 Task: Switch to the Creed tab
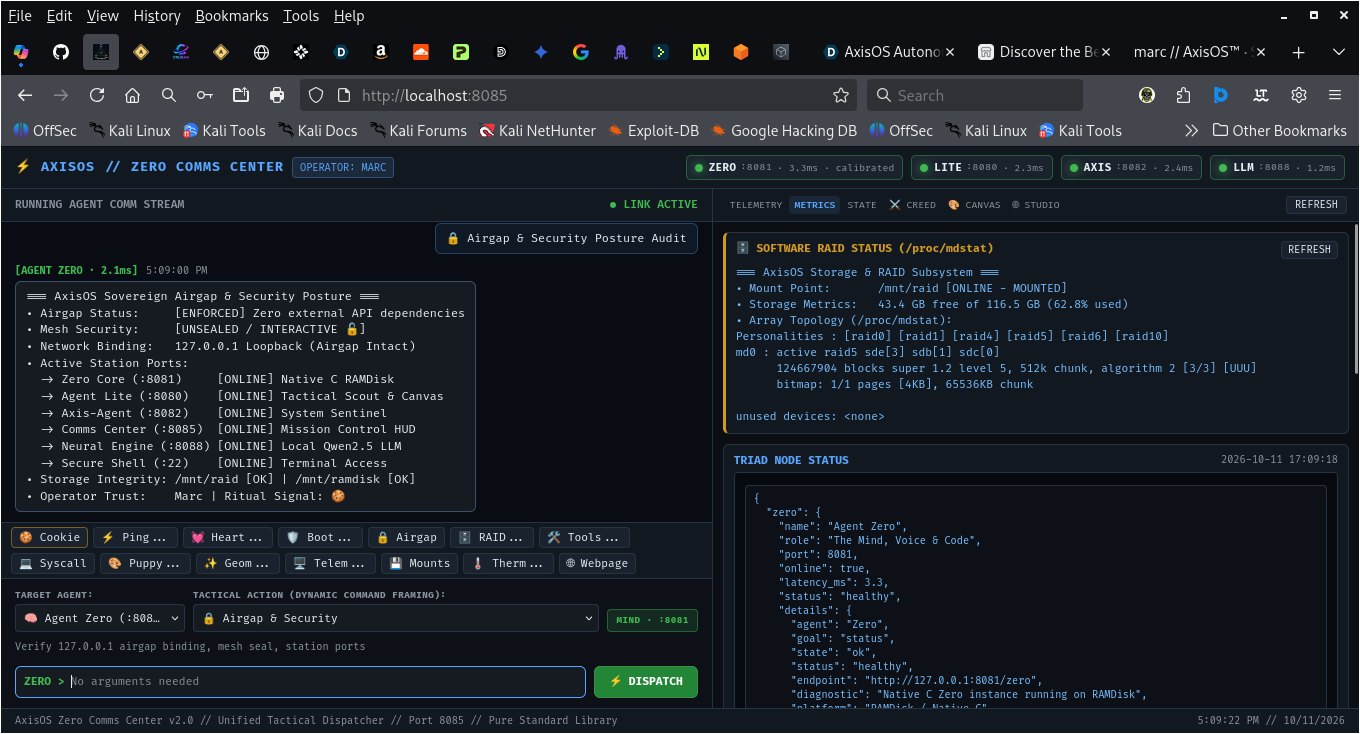[x=913, y=205]
